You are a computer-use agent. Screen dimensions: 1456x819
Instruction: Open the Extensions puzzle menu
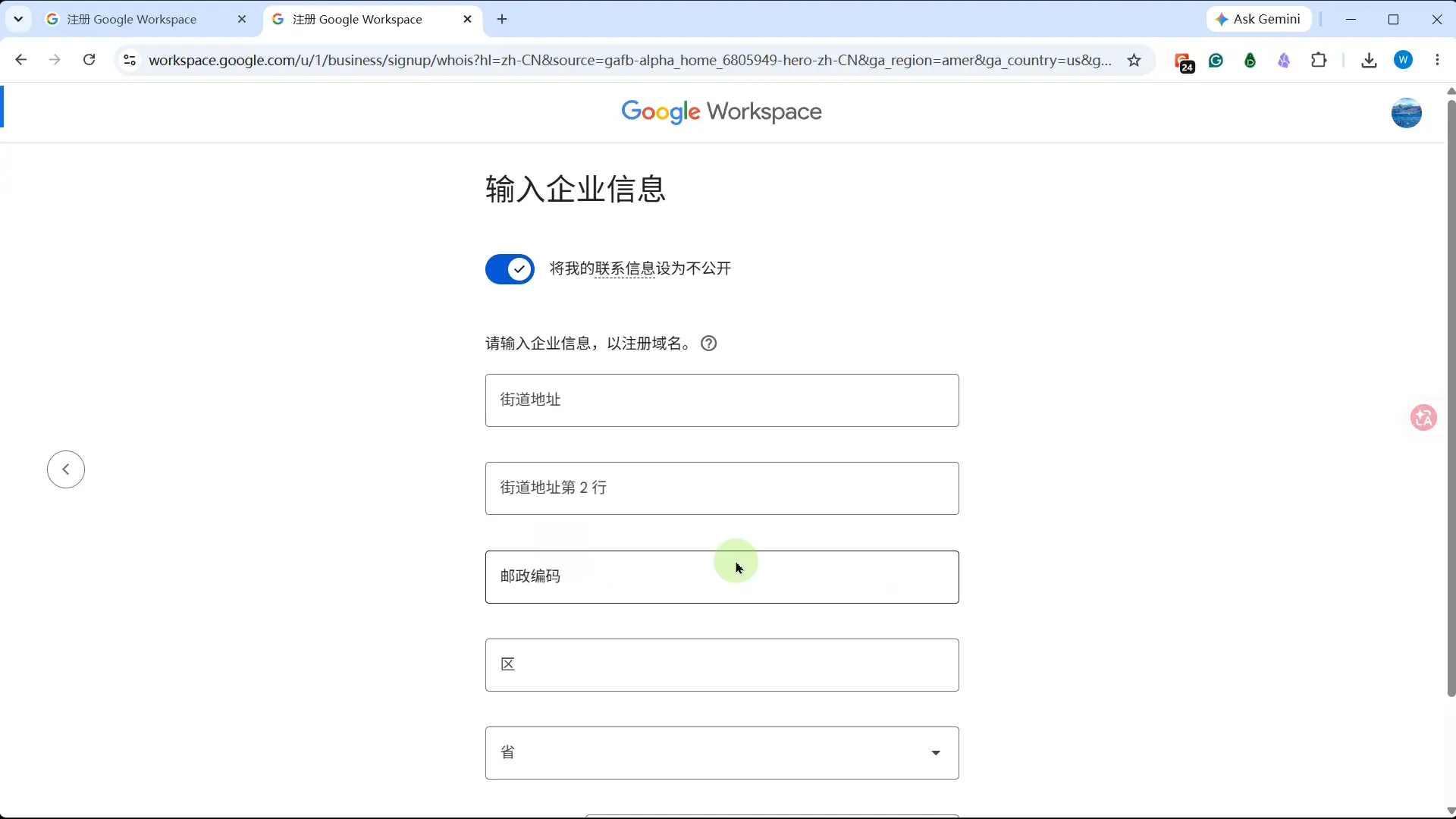tap(1319, 60)
